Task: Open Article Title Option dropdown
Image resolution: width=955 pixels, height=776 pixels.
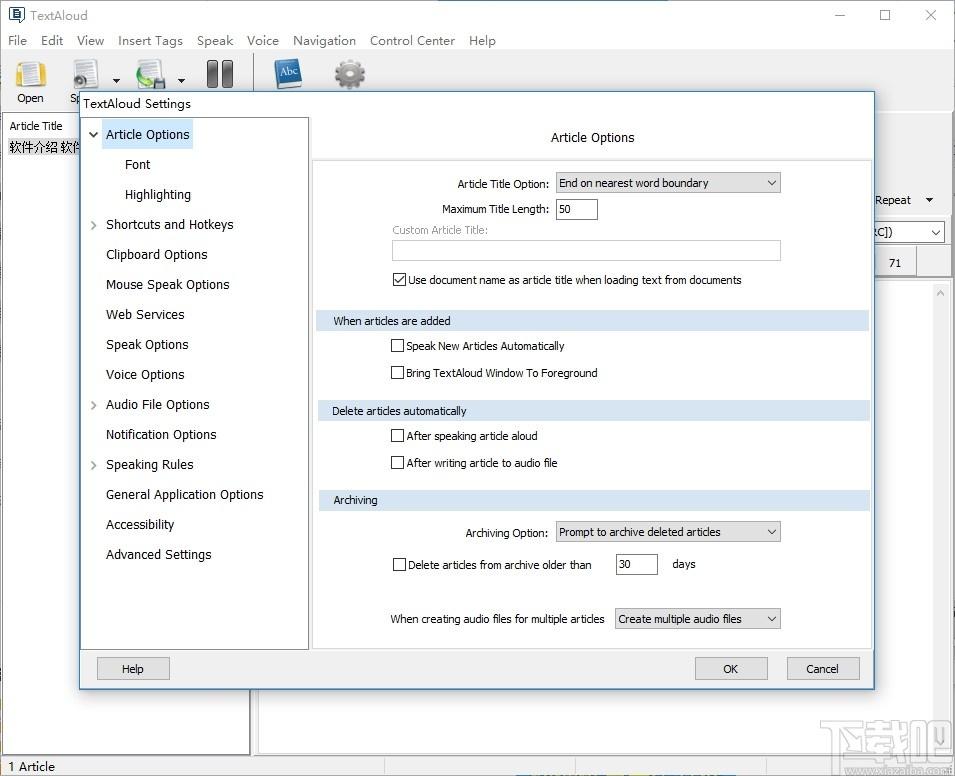Action: tap(668, 183)
